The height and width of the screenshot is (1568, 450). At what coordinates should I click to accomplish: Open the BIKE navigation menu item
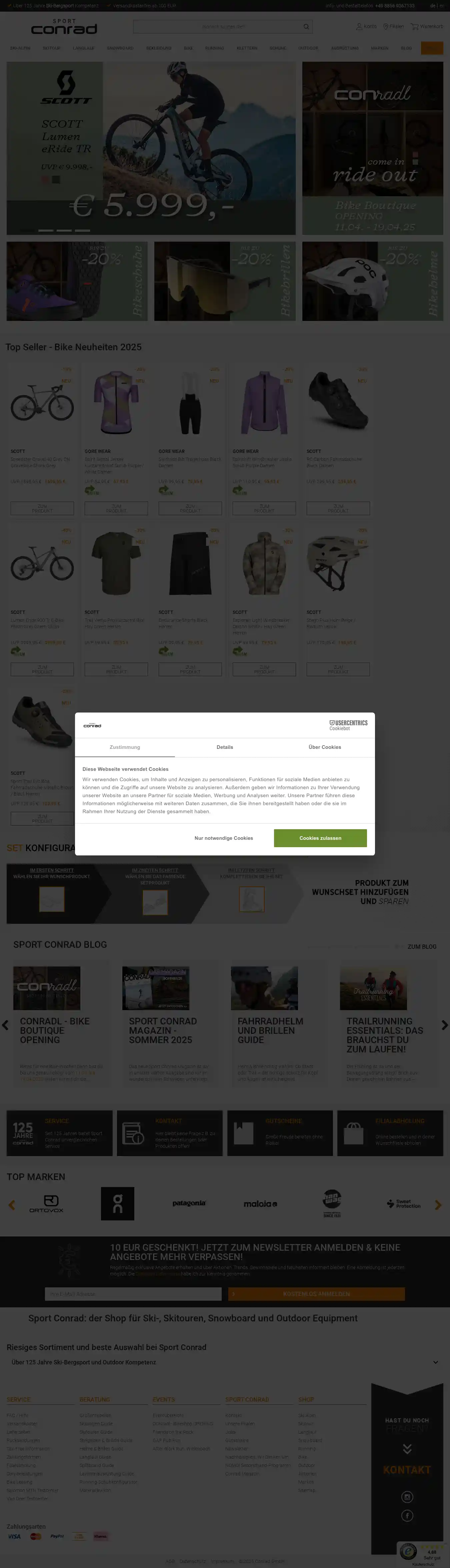click(x=188, y=48)
